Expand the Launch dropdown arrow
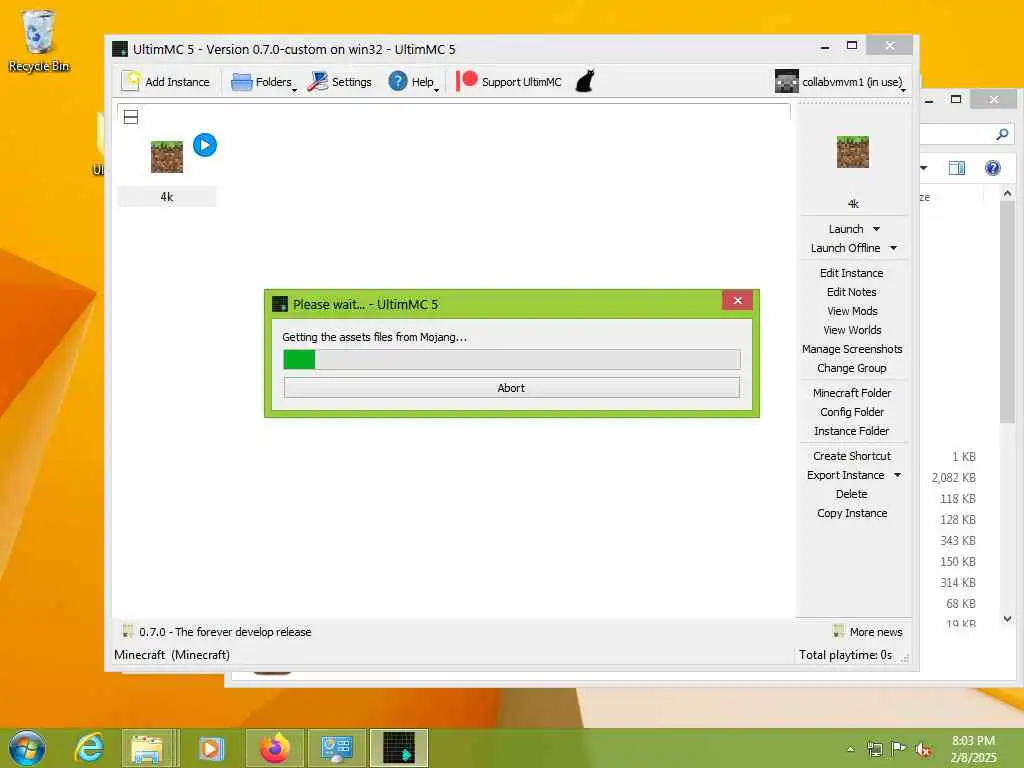1024x768 pixels. (x=876, y=229)
